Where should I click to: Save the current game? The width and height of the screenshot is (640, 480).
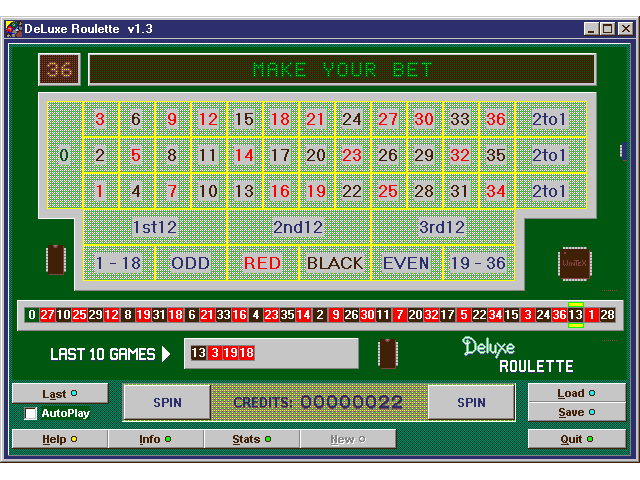pyautogui.click(x=576, y=412)
